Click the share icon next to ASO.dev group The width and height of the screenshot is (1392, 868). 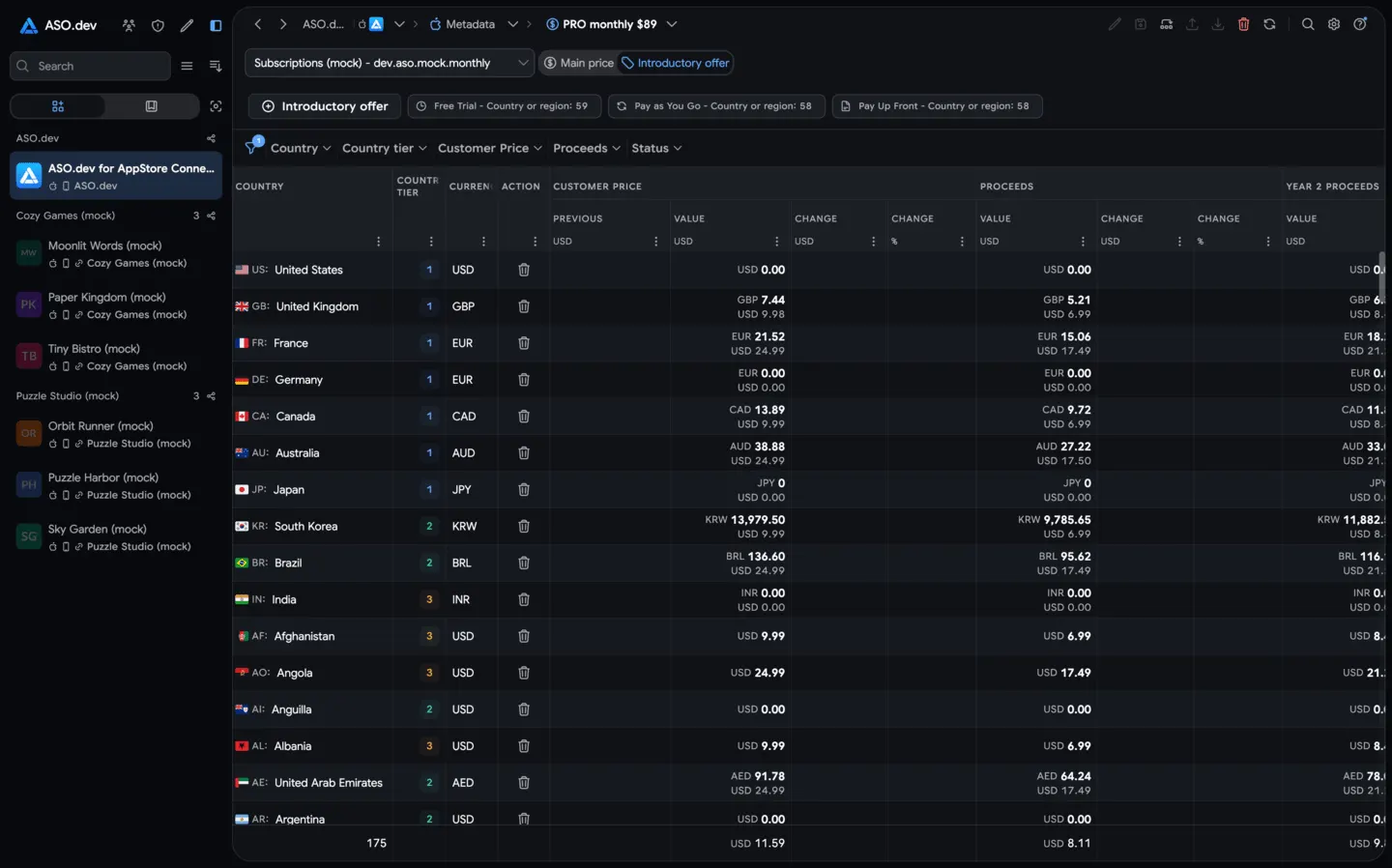point(211,138)
